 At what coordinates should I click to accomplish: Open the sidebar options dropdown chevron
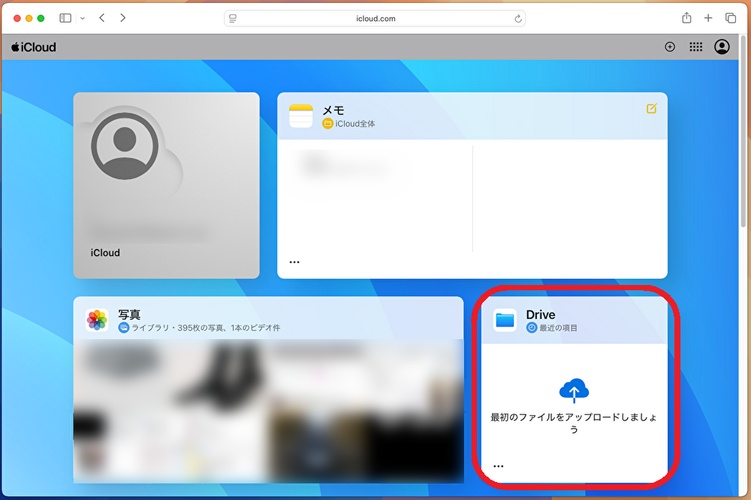82,18
